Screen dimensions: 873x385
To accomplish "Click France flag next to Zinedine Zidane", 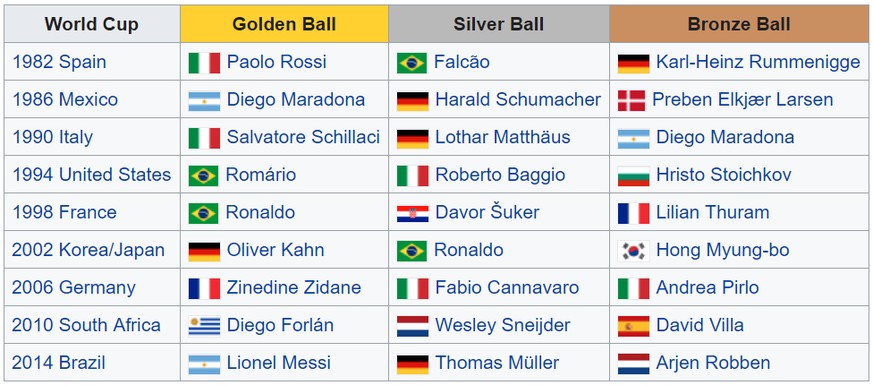I will [x=204, y=288].
